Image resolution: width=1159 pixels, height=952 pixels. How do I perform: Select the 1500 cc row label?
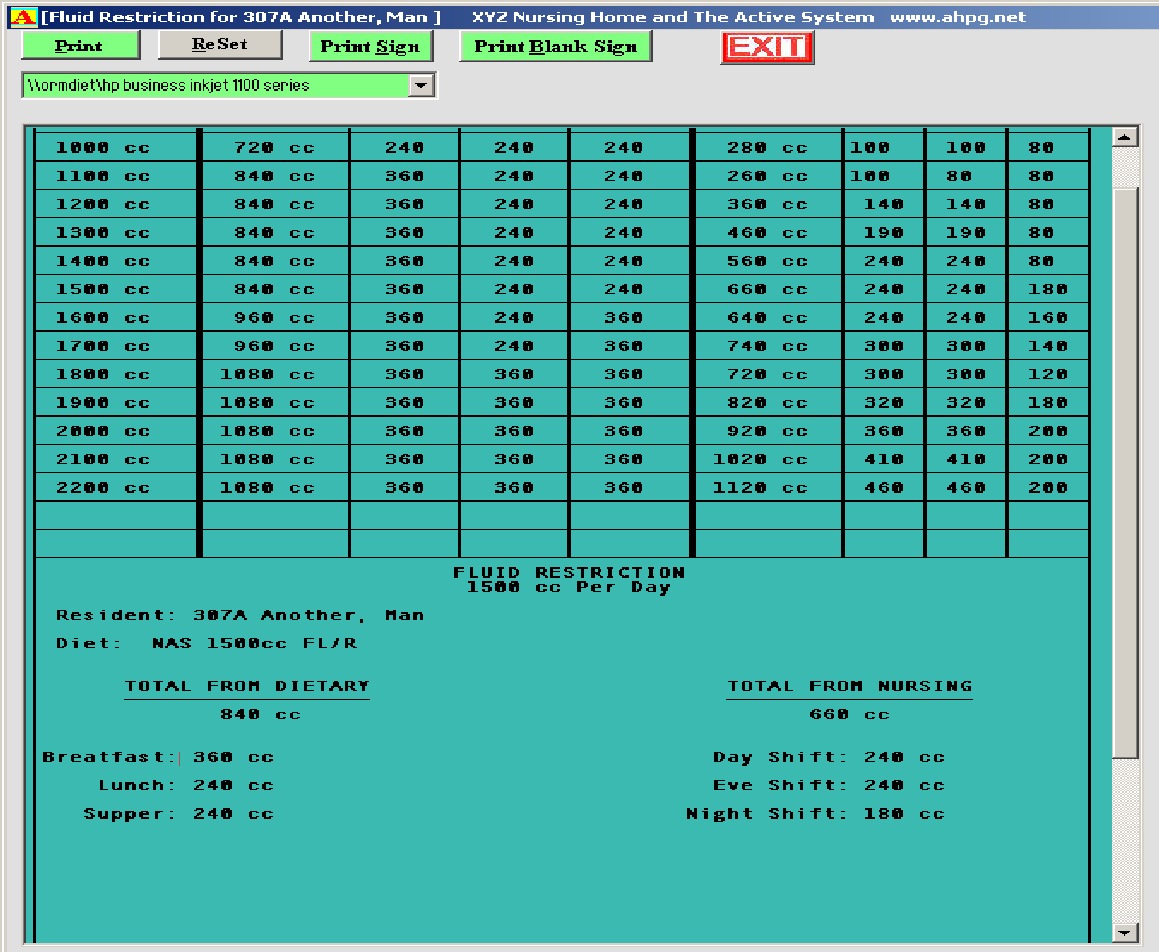point(103,289)
